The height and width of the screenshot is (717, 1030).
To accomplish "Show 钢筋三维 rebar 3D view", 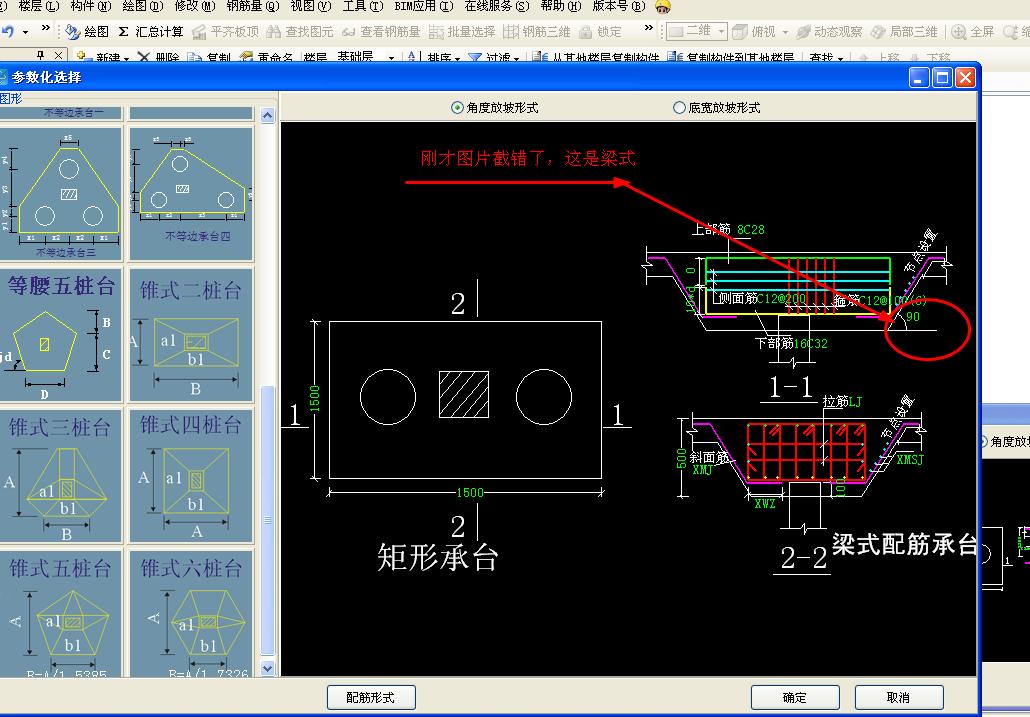I will pos(537,32).
